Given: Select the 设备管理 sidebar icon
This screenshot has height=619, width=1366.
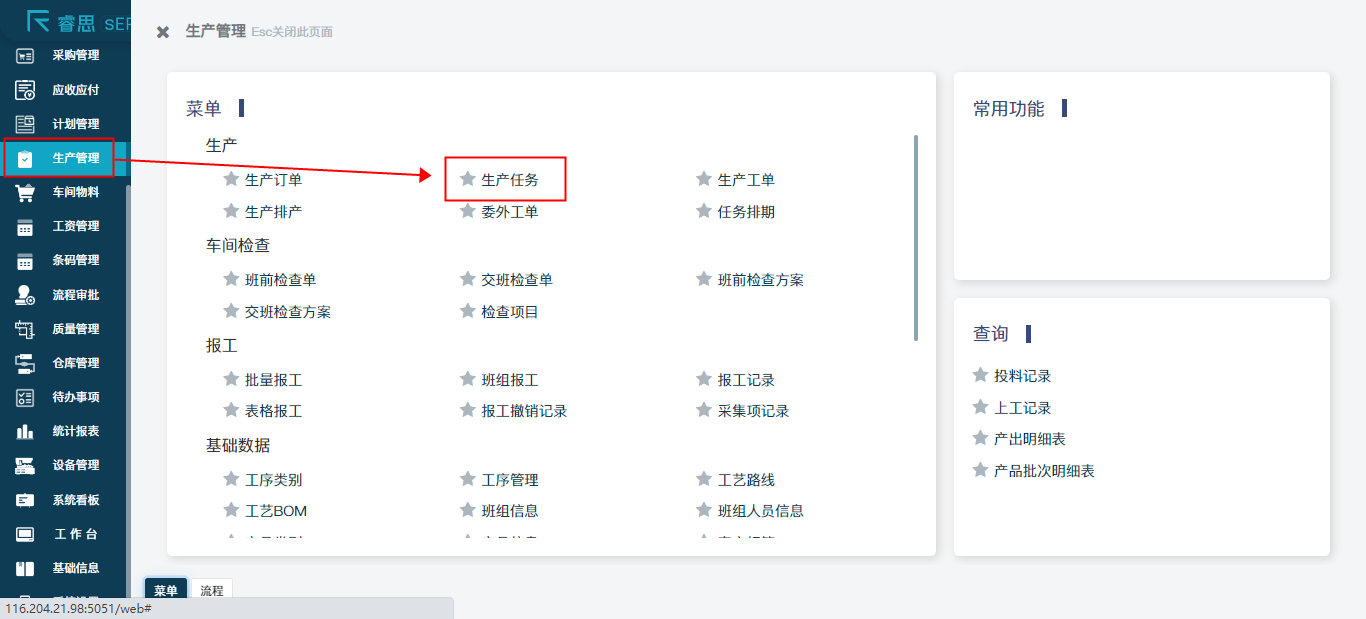Looking at the screenshot, I should [25, 466].
